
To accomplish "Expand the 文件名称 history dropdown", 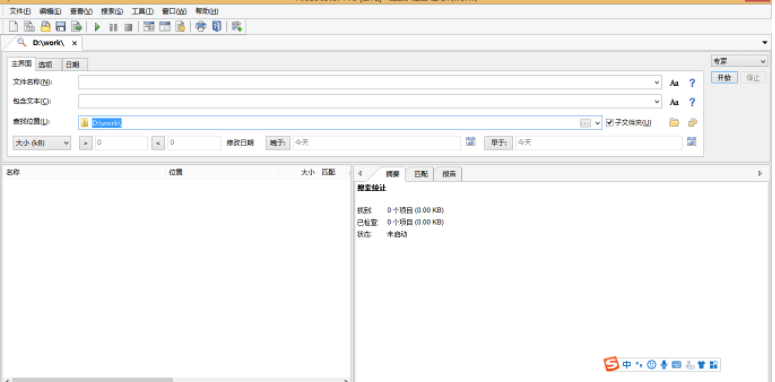I will (x=657, y=83).
